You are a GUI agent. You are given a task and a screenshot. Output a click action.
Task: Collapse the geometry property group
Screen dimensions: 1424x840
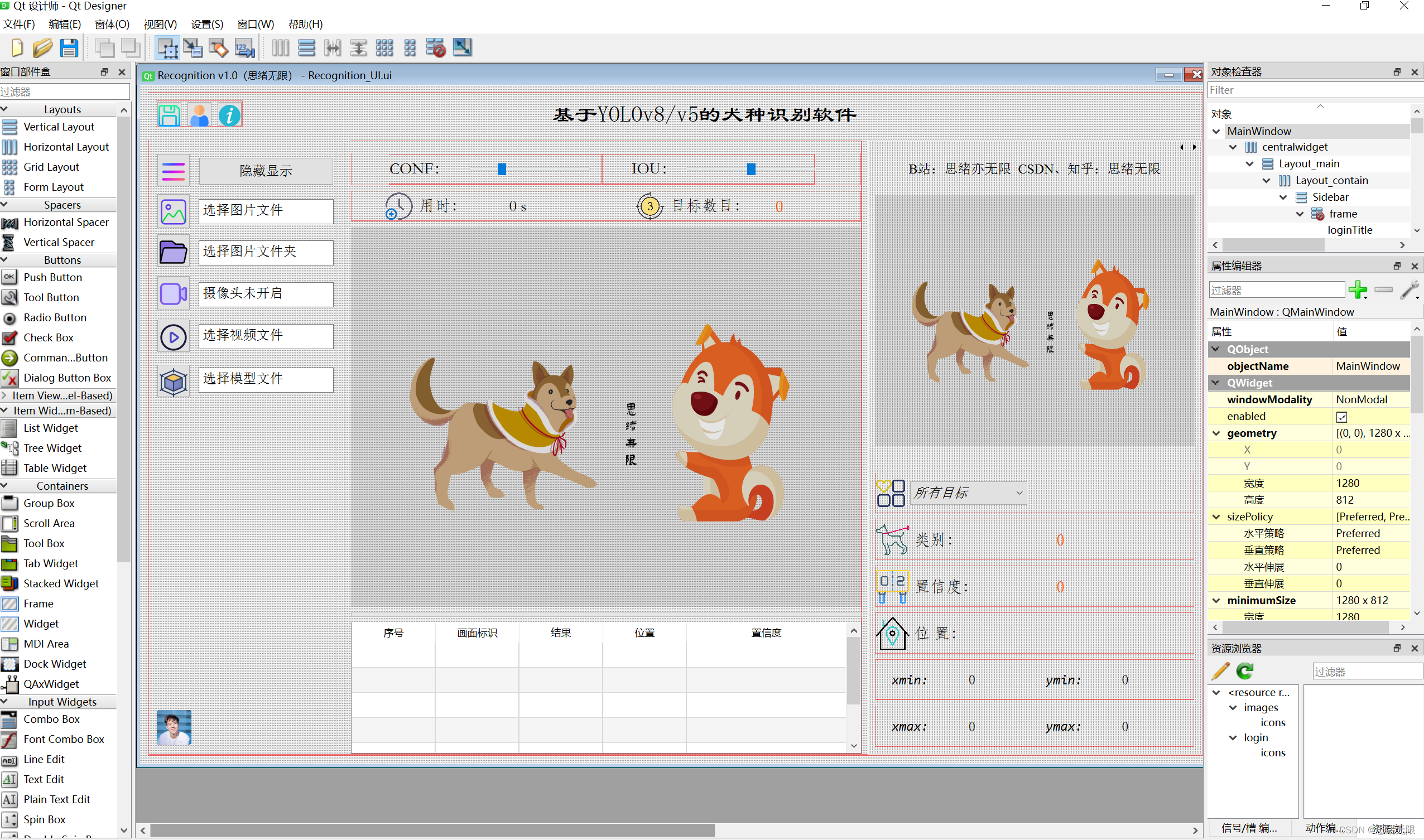click(x=1216, y=433)
